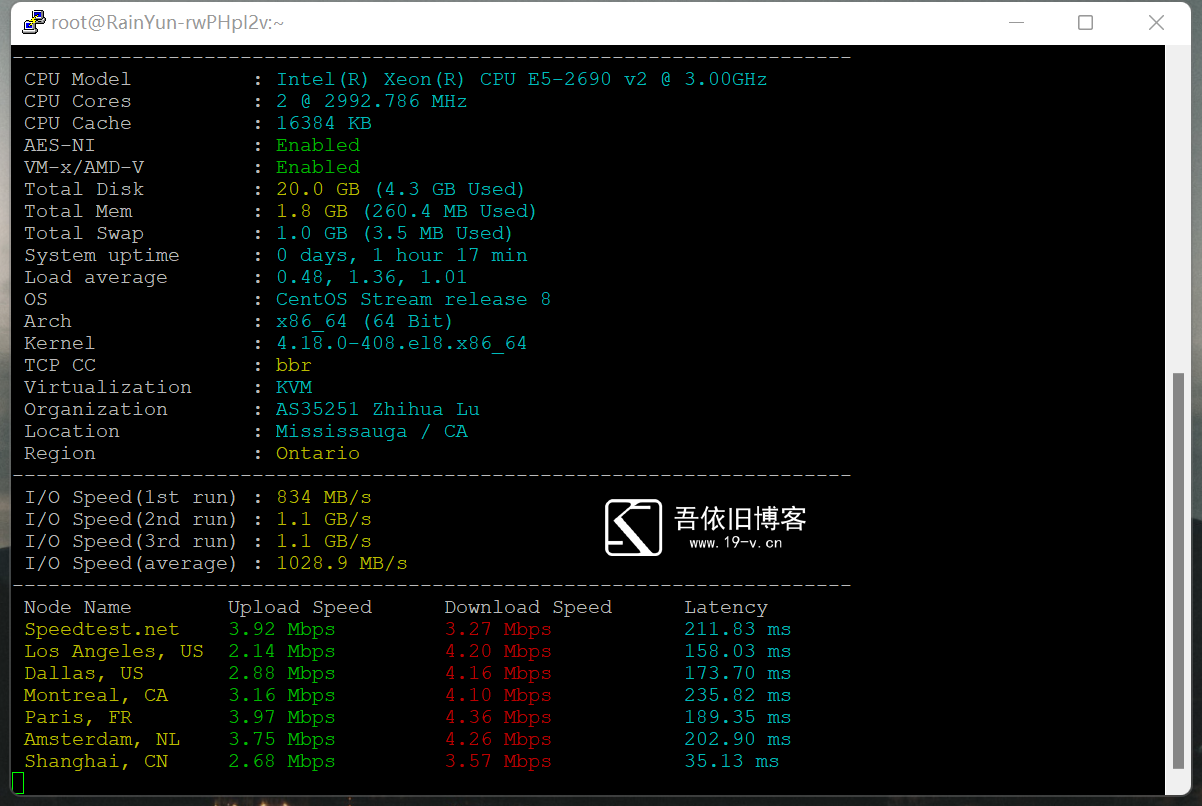Click the vertical scrollbar thumb
This screenshot has height=806, width=1202.
[x=1177, y=573]
